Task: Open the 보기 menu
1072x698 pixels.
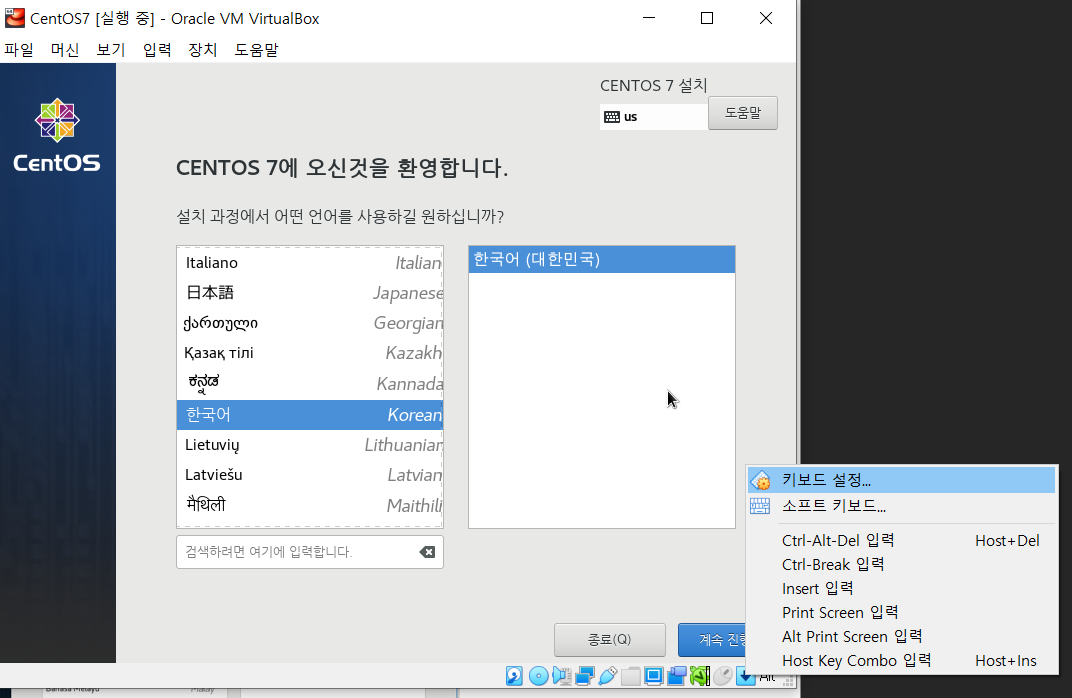Action: pyautogui.click(x=111, y=49)
